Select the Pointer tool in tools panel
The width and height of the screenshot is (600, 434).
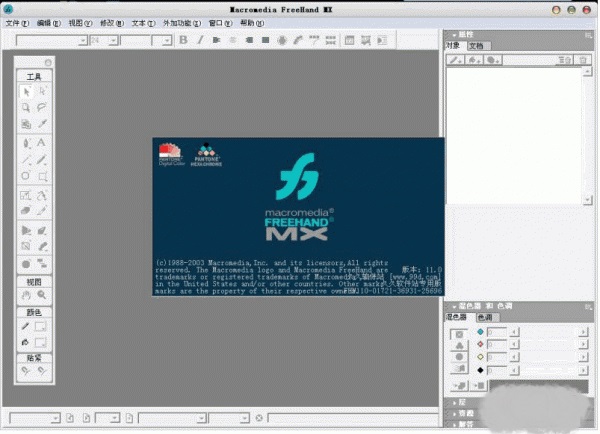pos(26,91)
